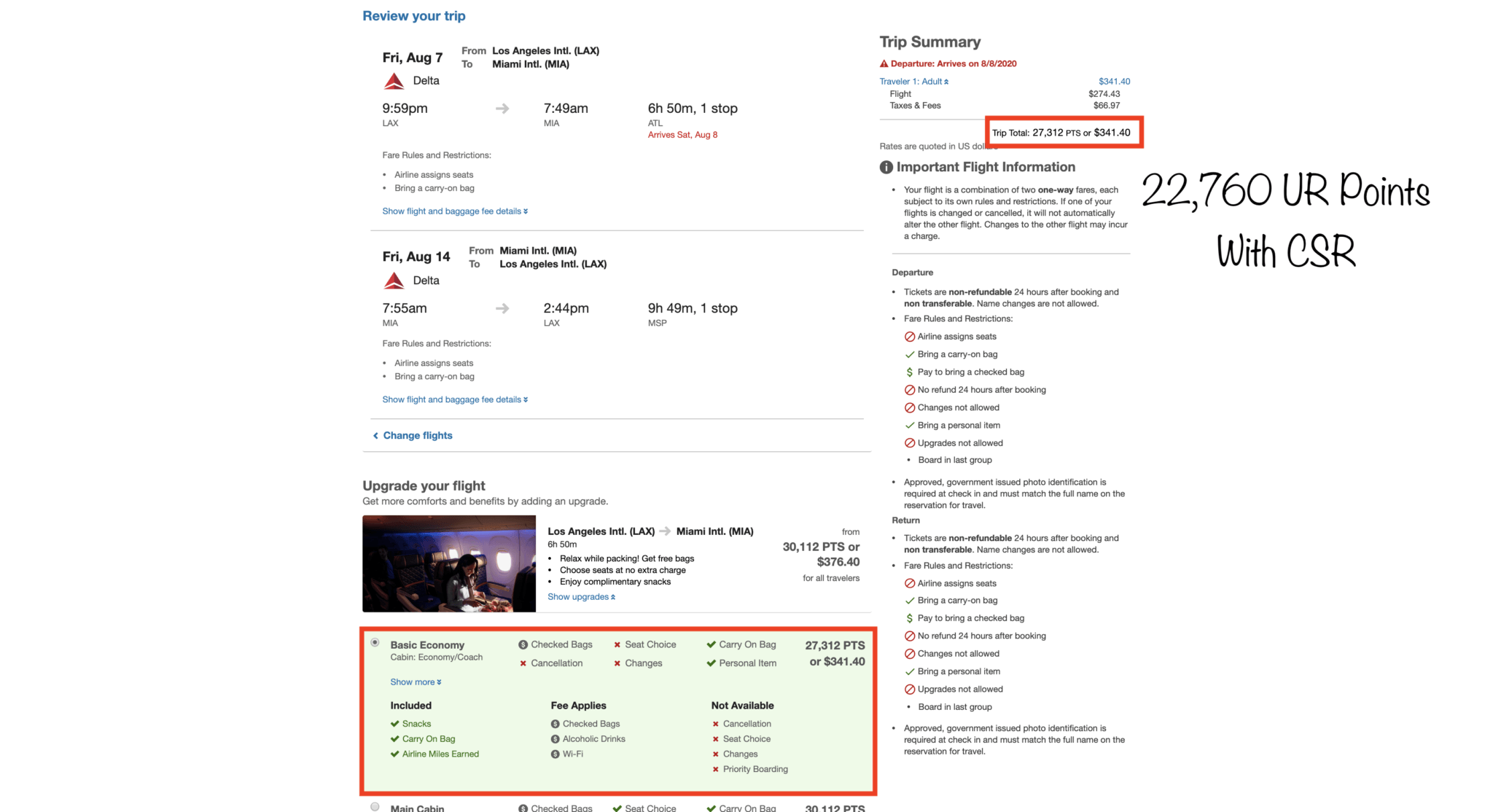
Task: Select the Main Cabin radio button
Action: click(375, 807)
